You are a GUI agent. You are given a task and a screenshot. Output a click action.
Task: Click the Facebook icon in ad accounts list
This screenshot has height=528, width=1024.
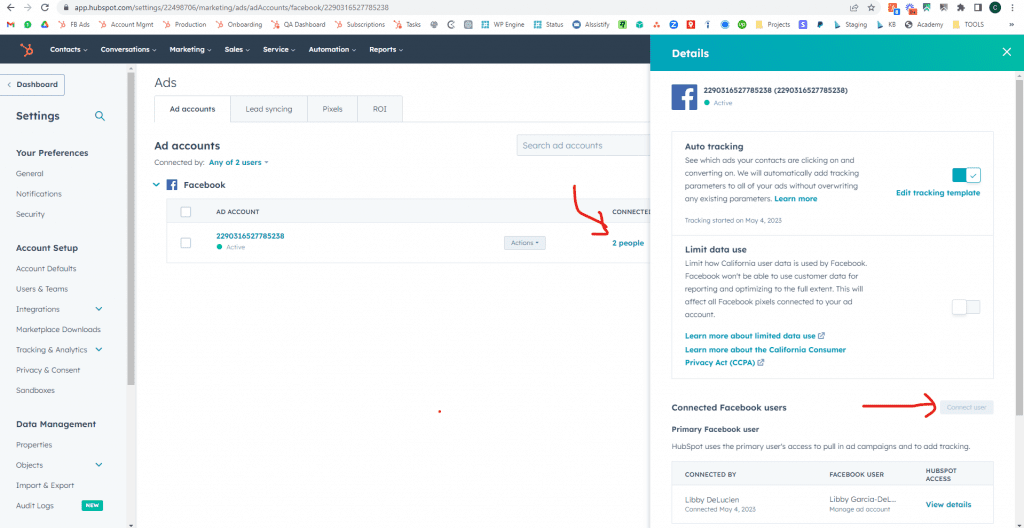(172, 185)
